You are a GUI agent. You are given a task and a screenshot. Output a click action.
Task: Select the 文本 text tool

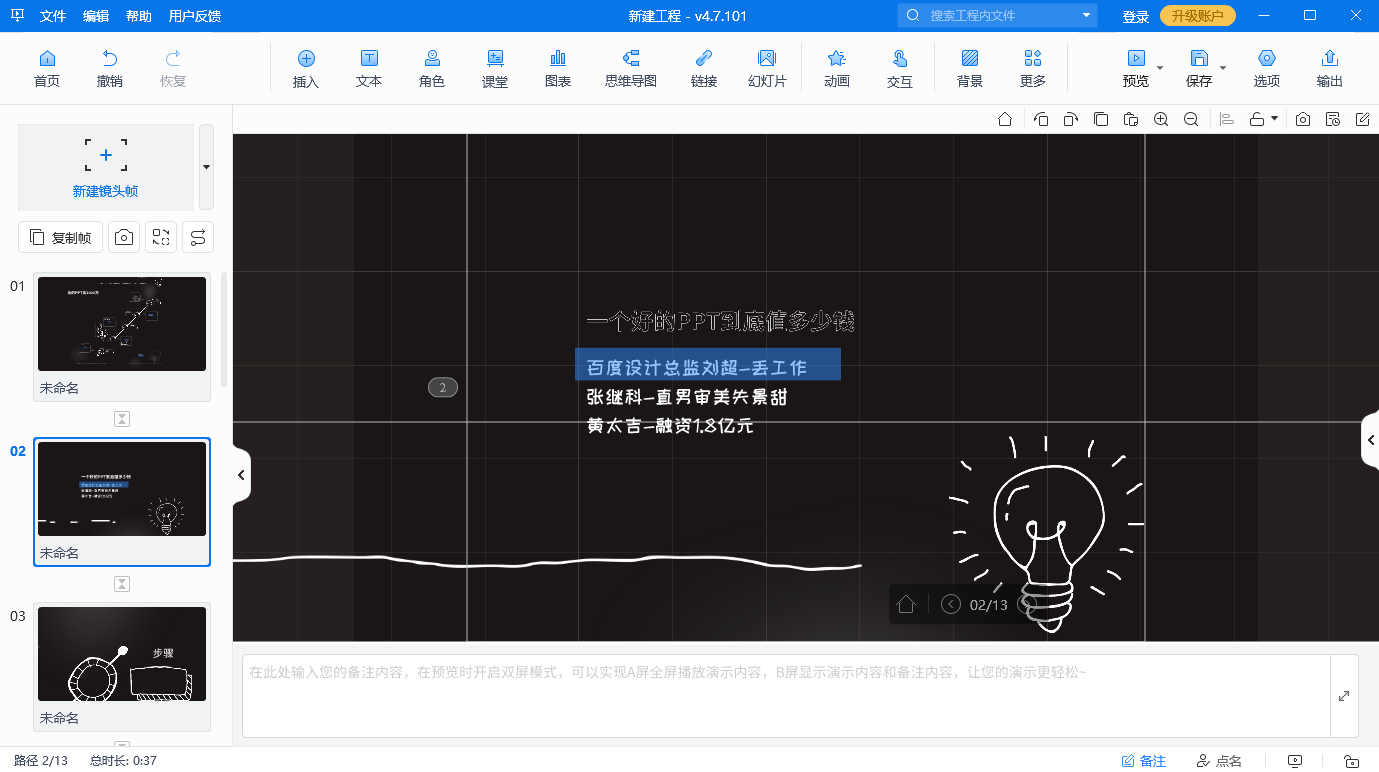(x=369, y=69)
